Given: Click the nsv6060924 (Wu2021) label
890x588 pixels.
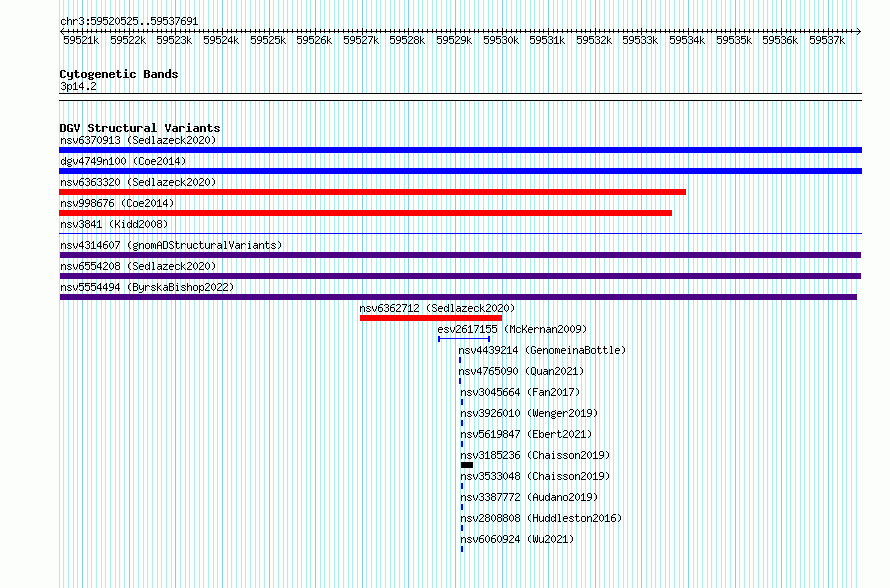Looking at the screenshot, I should coord(517,539).
